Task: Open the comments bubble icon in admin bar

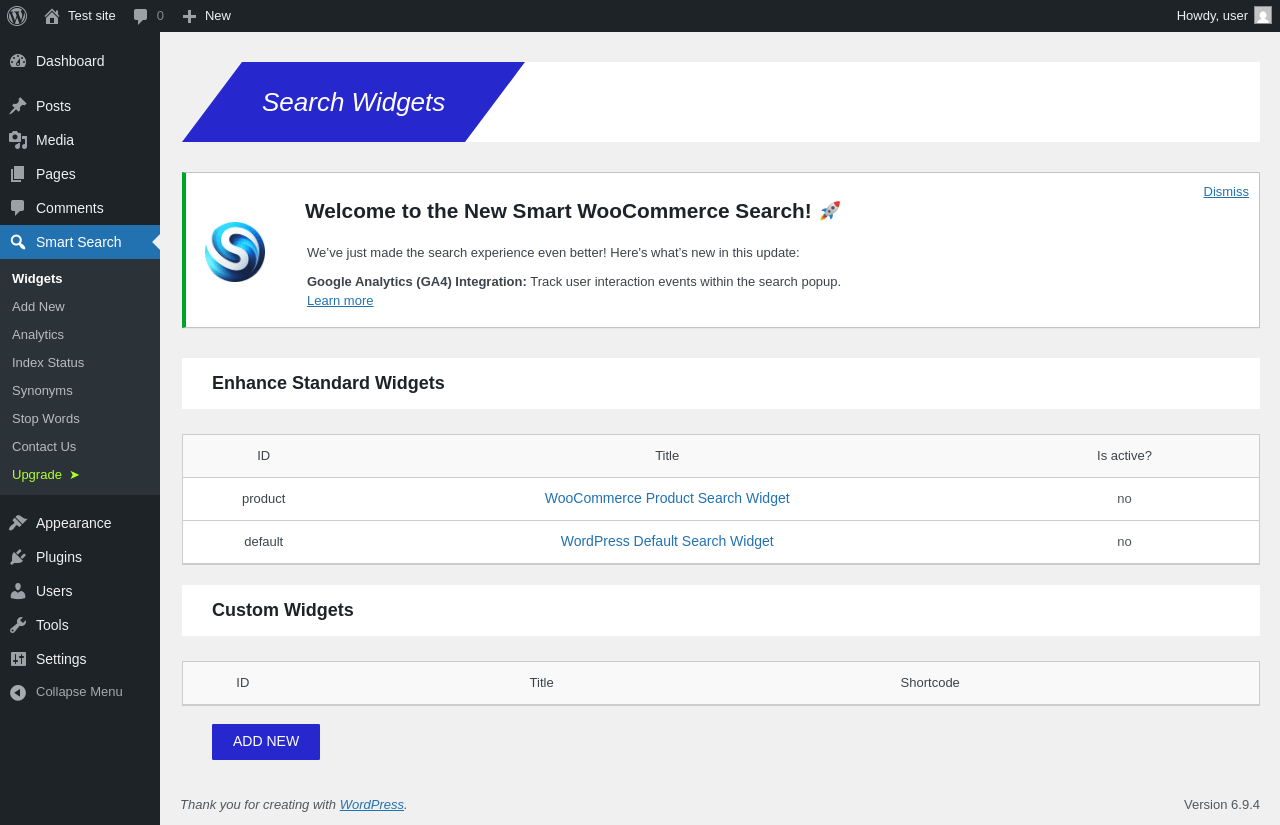Action: [141, 16]
